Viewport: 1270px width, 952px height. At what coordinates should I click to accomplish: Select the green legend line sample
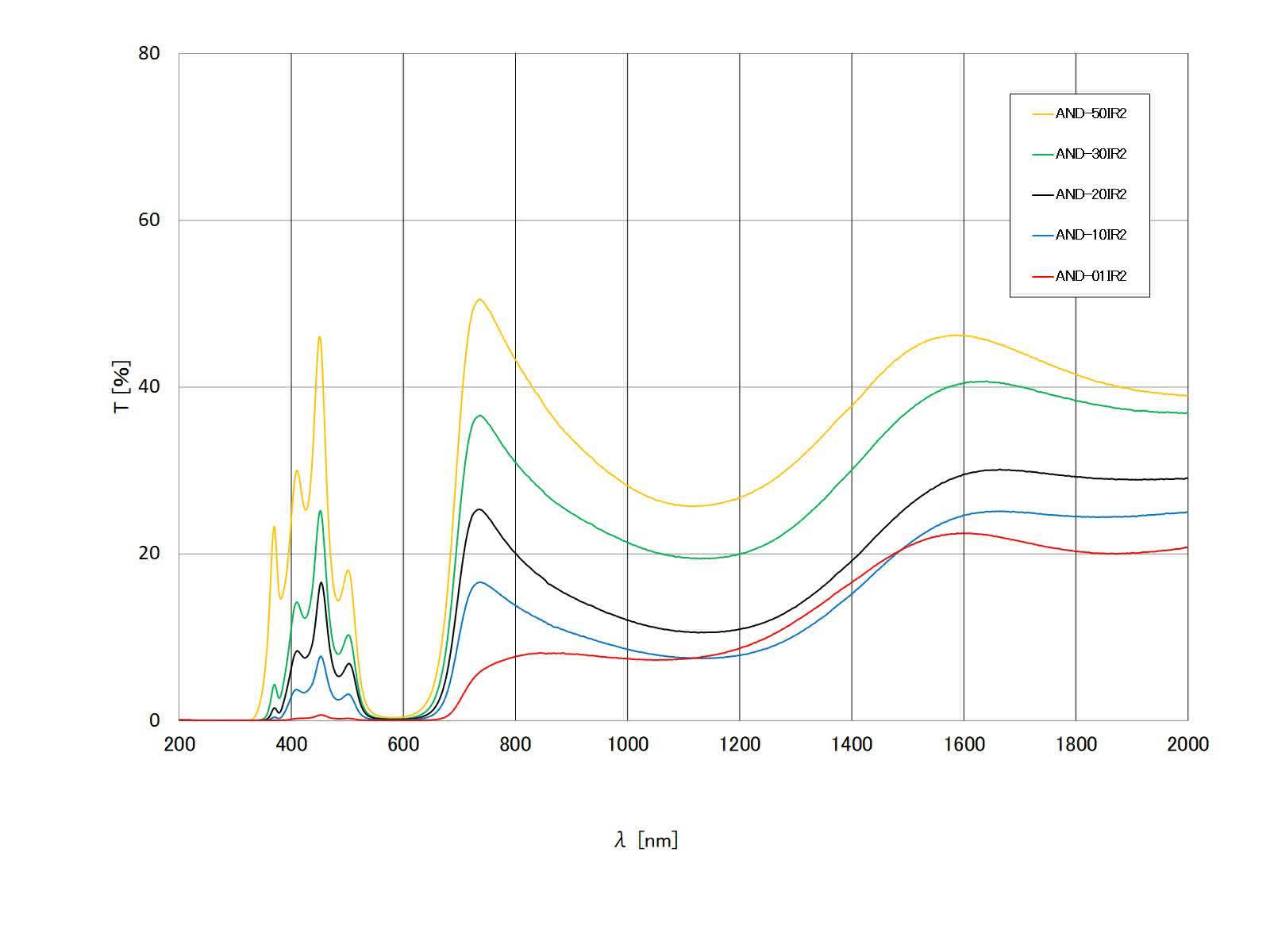click(x=1042, y=155)
